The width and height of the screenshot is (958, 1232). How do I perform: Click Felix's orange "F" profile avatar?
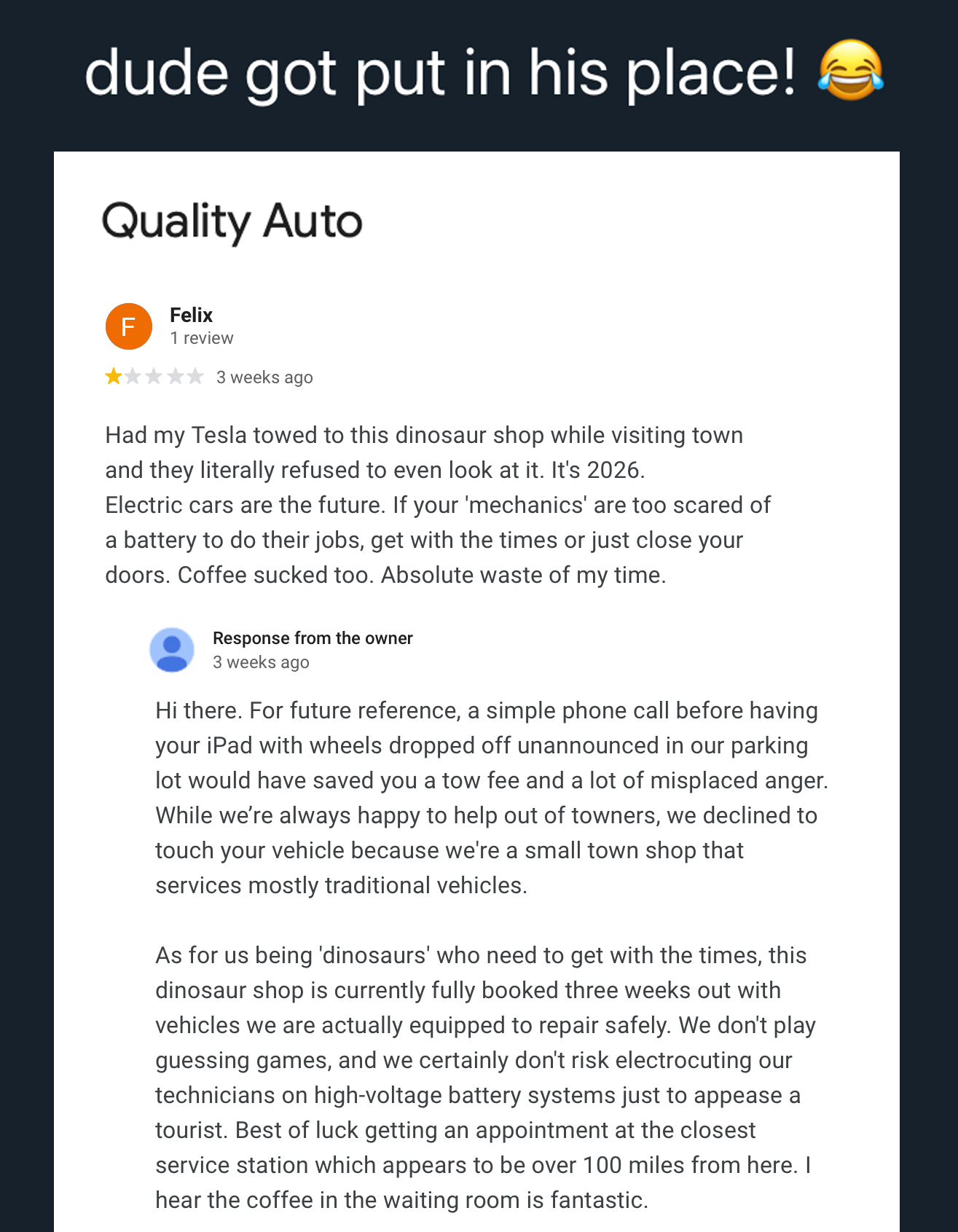[129, 326]
